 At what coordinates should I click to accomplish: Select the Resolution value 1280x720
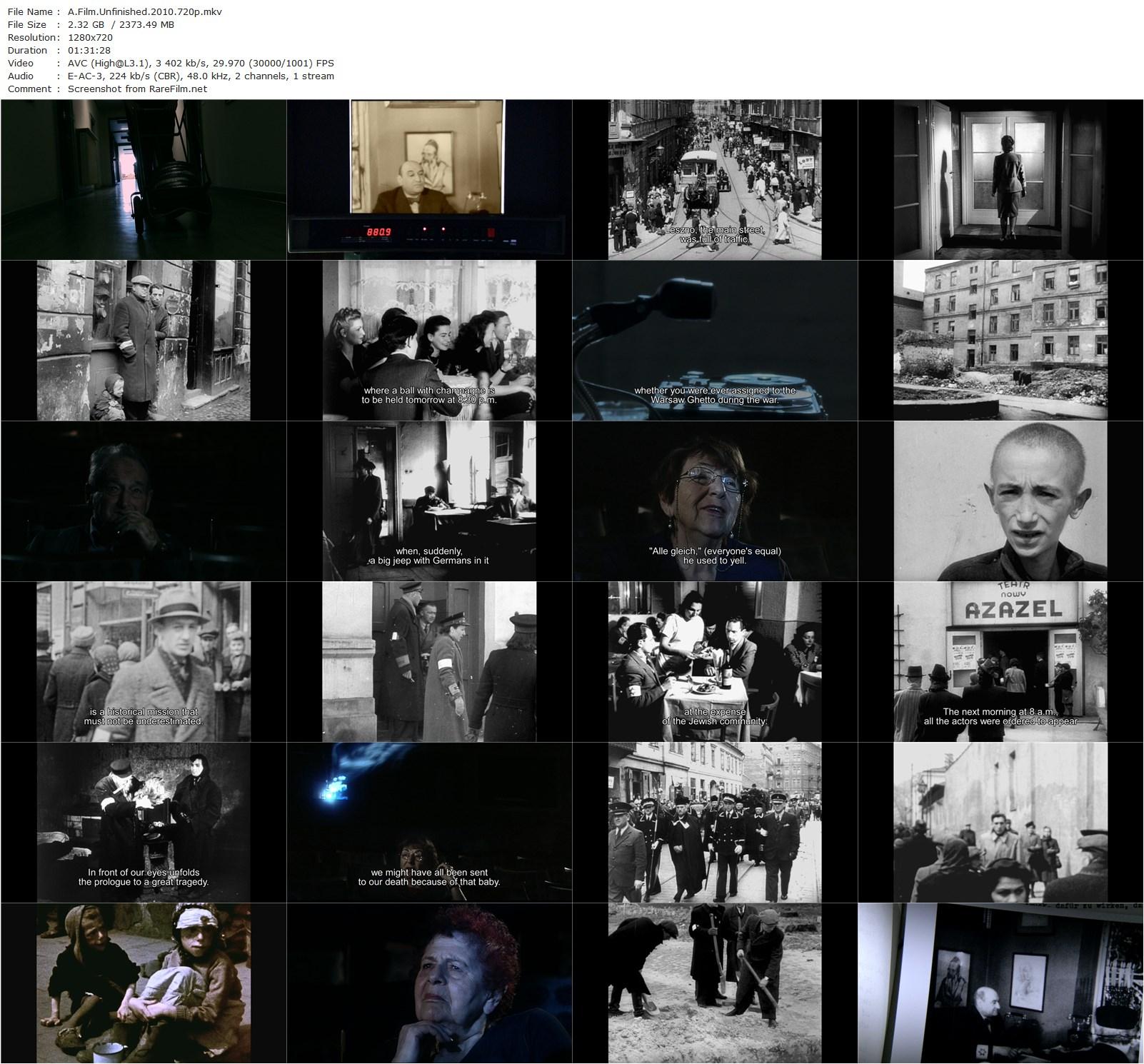tap(90, 37)
